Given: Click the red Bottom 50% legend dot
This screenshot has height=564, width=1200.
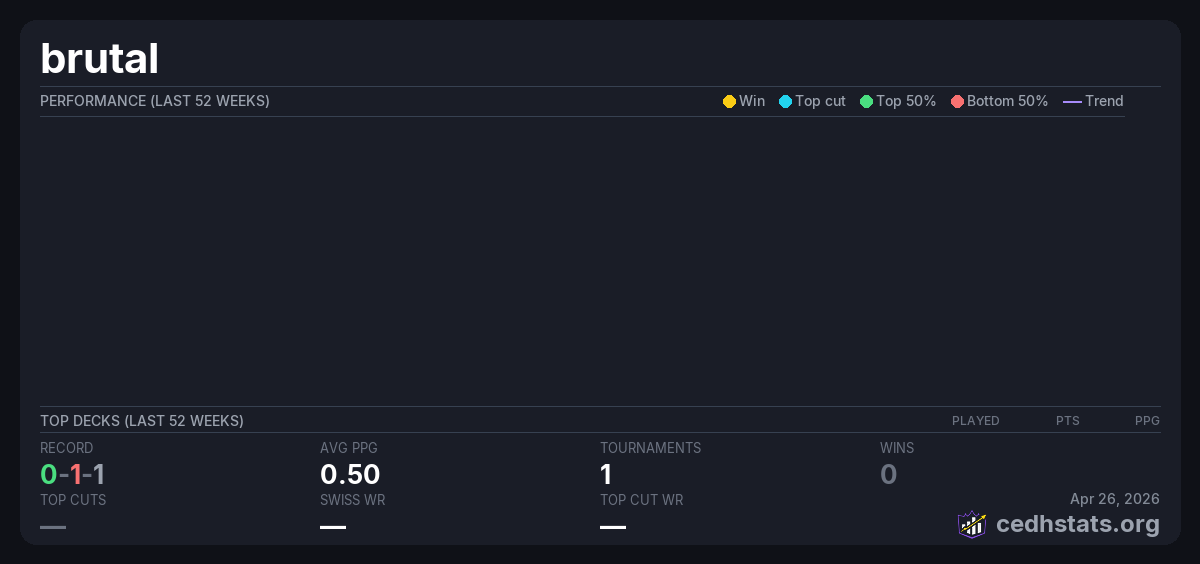Looking at the screenshot, I should [x=957, y=102].
